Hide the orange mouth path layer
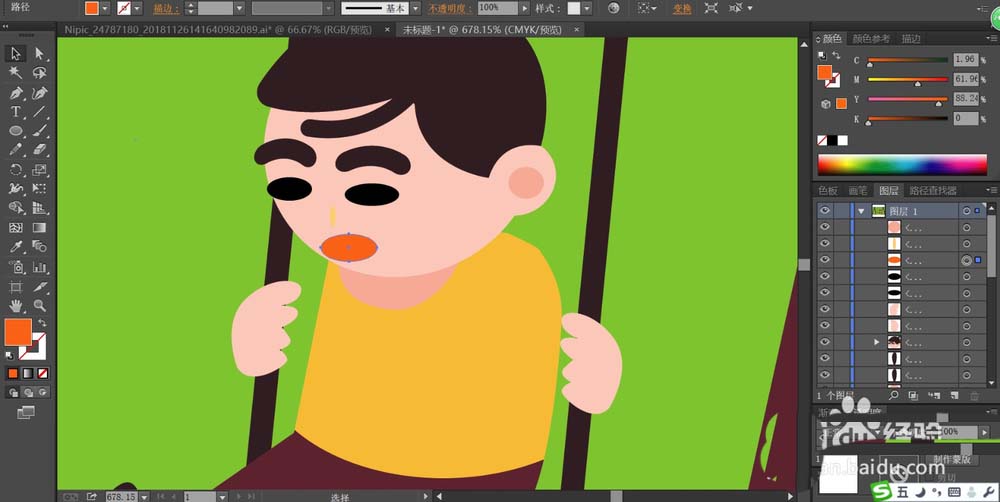The height and width of the screenshot is (502, 1000). [825, 260]
